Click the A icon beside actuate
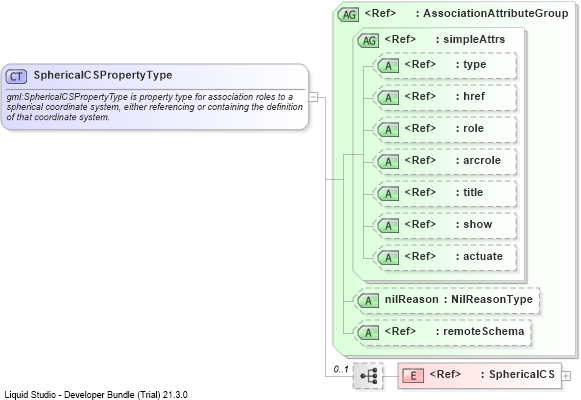 pyautogui.click(x=388, y=257)
